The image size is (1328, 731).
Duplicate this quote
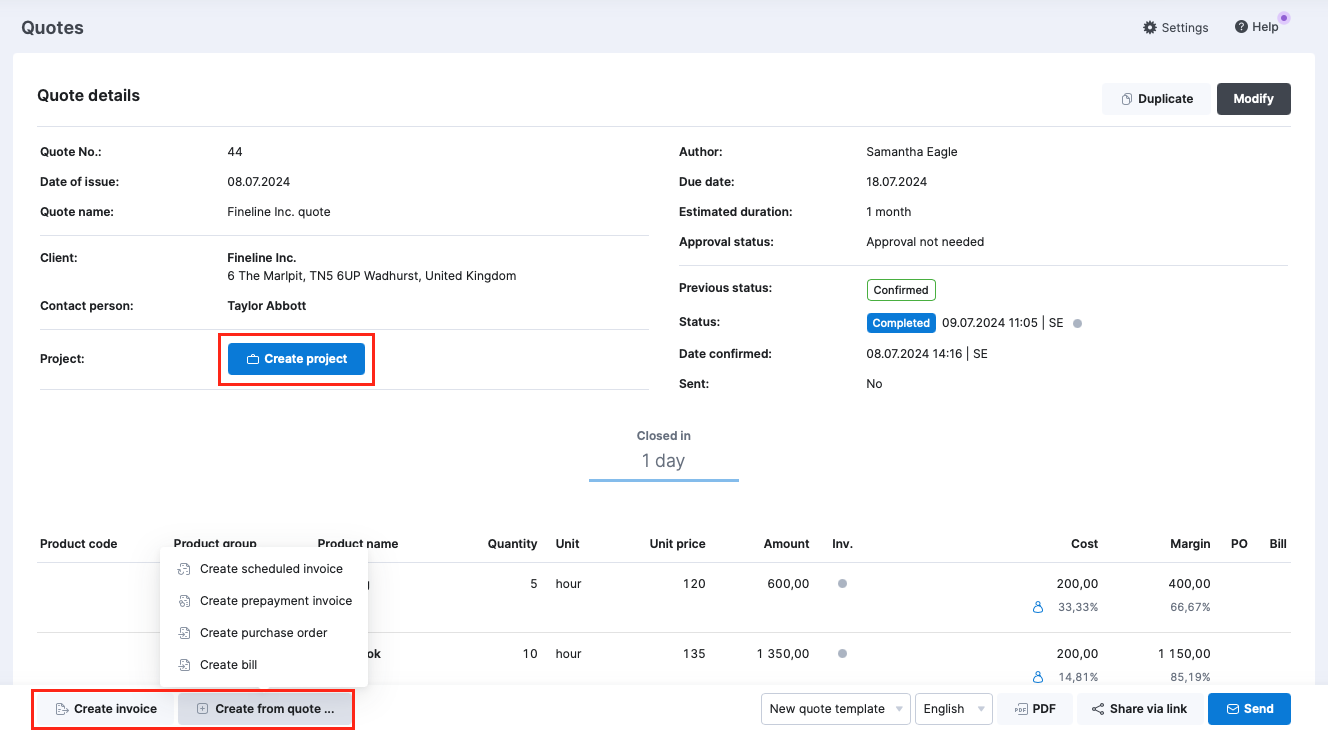(x=1157, y=99)
